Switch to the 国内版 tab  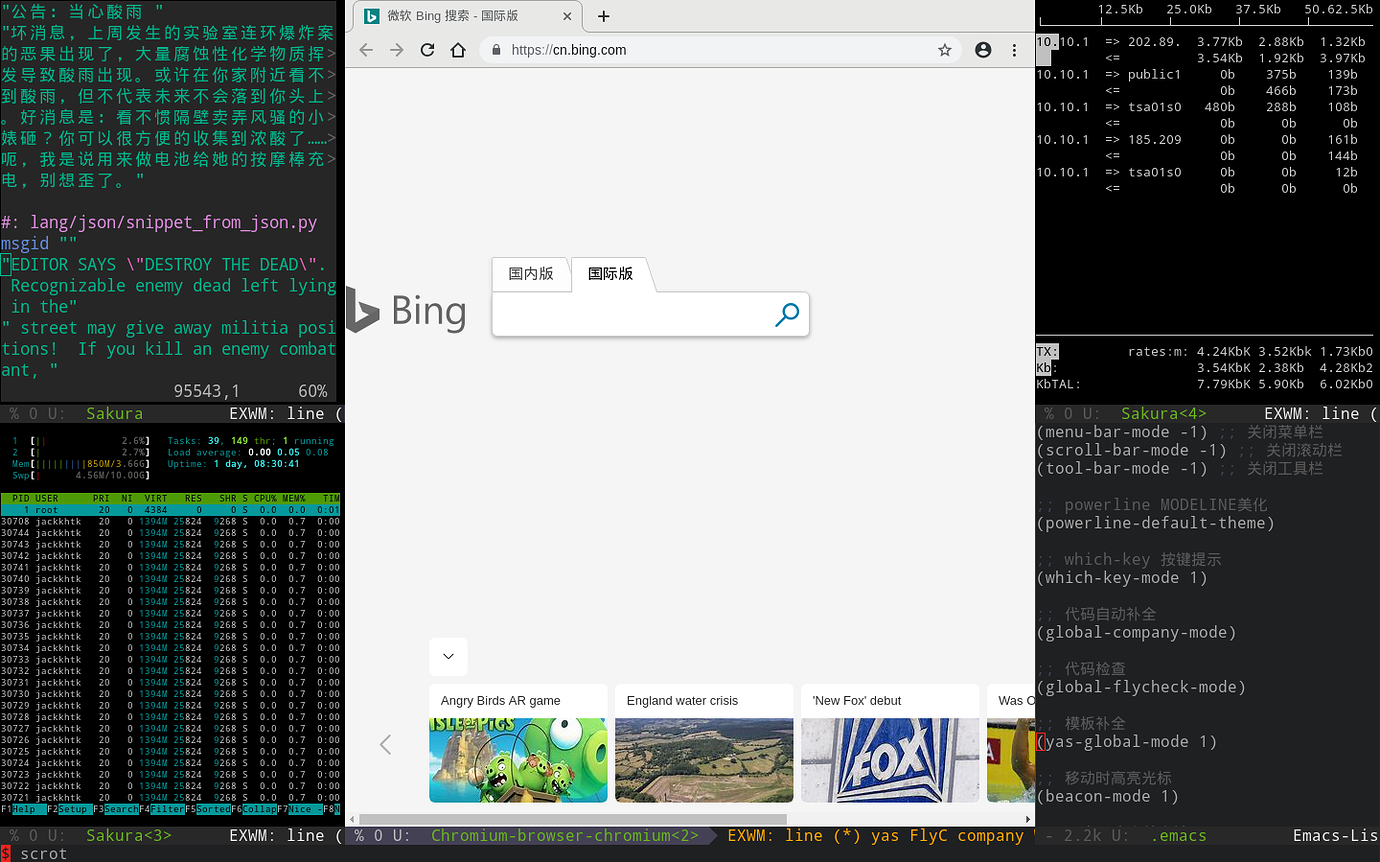click(531, 273)
